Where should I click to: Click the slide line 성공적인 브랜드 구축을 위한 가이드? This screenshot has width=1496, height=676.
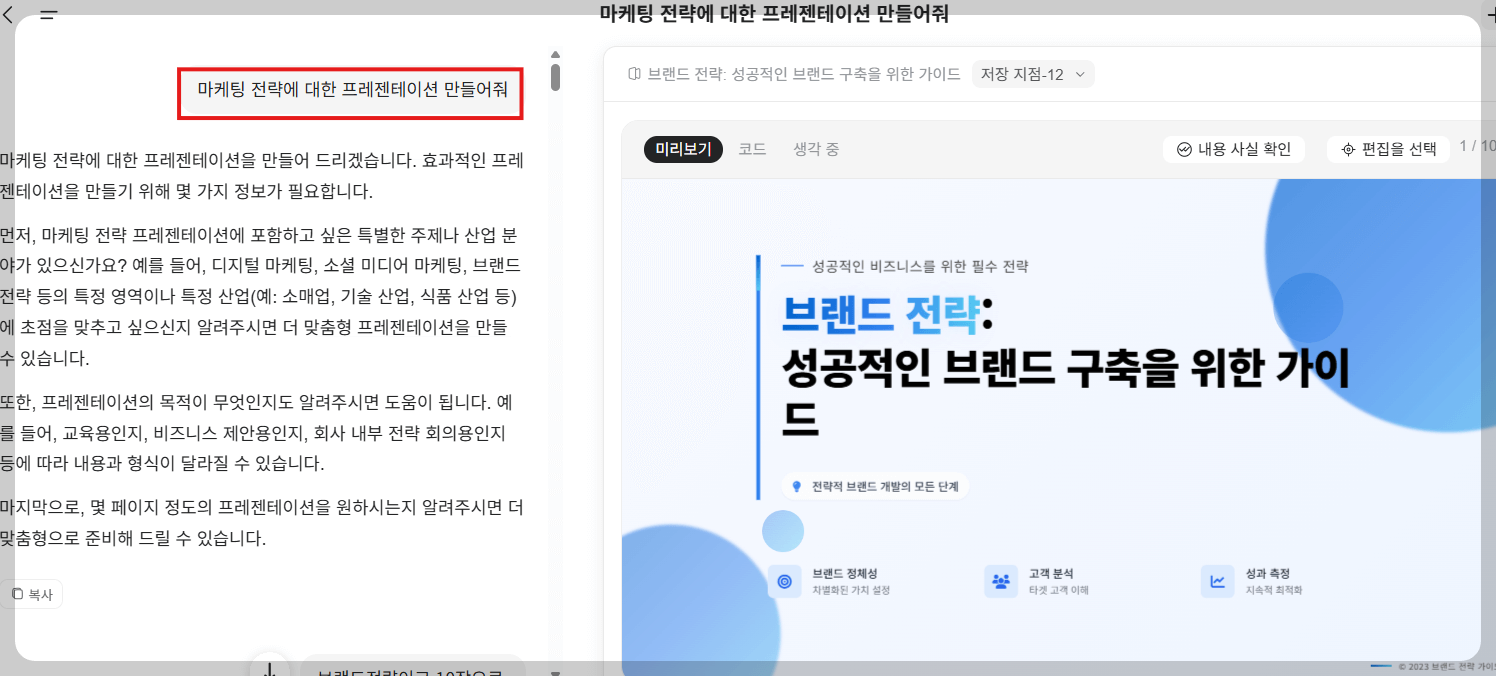(x=1066, y=394)
